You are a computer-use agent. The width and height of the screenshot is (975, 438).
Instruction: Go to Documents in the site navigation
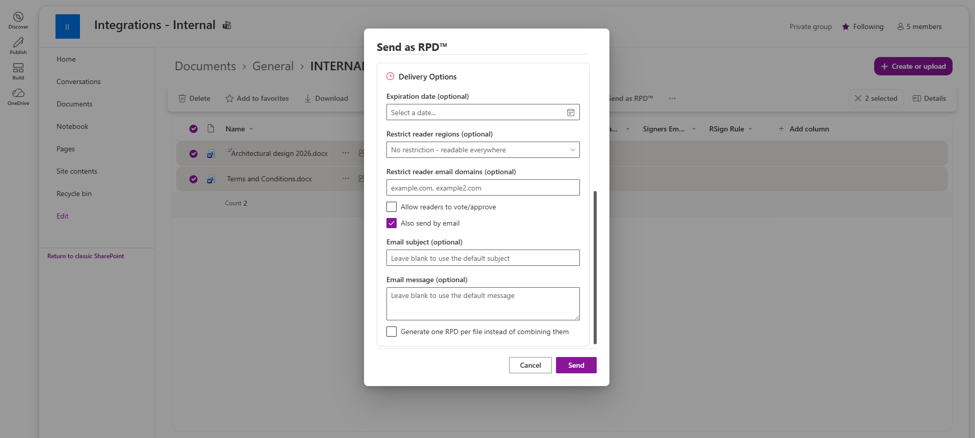(74, 104)
